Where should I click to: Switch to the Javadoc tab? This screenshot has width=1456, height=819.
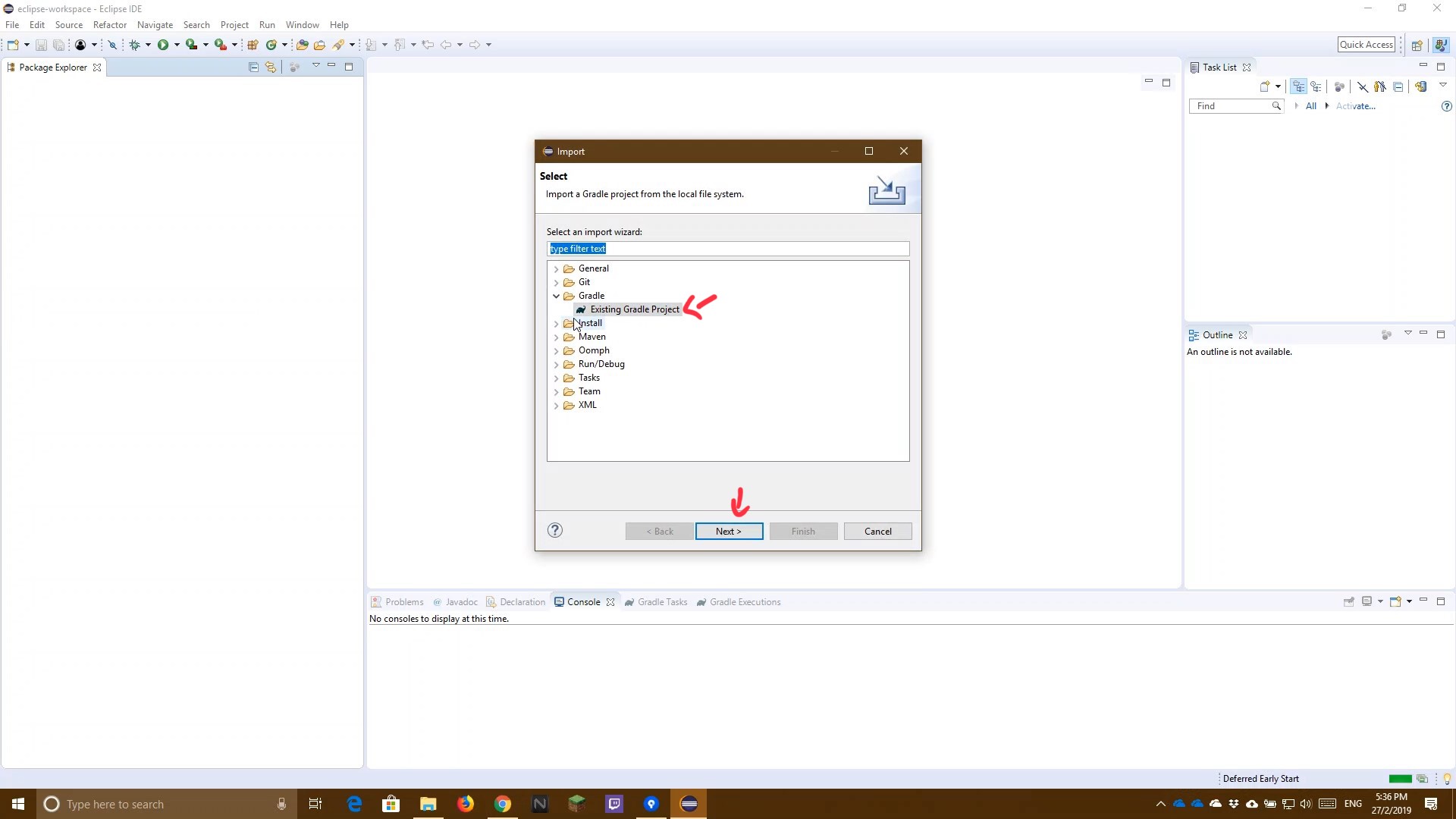(x=455, y=602)
